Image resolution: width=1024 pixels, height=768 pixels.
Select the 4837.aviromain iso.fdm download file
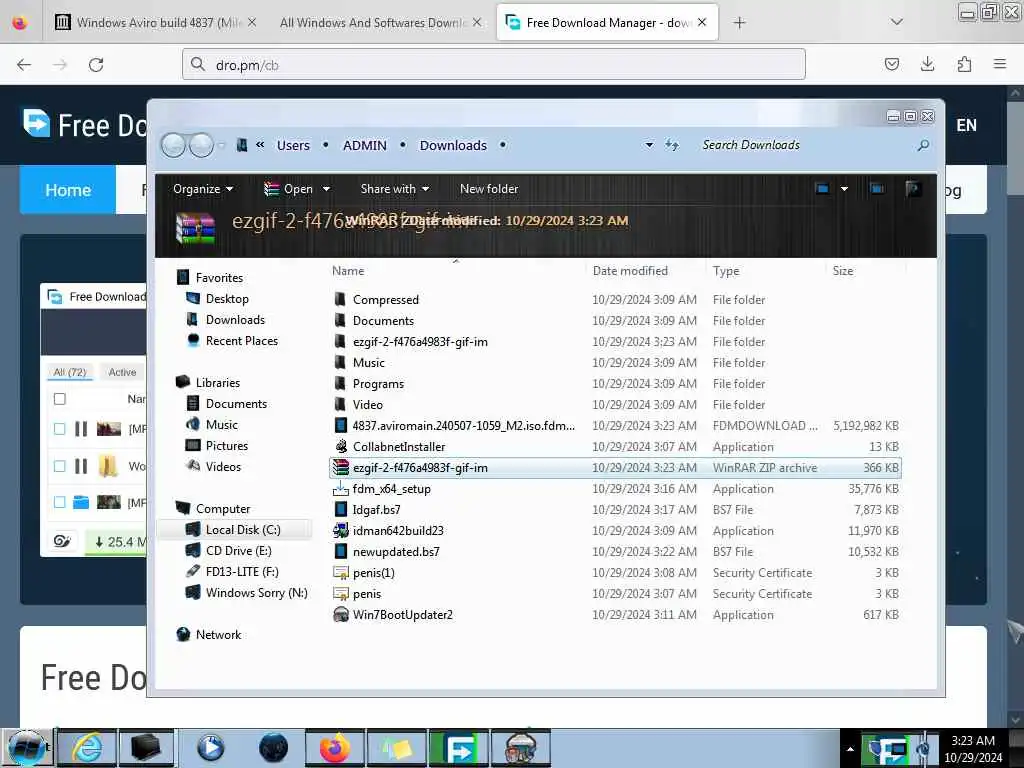tap(463, 425)
